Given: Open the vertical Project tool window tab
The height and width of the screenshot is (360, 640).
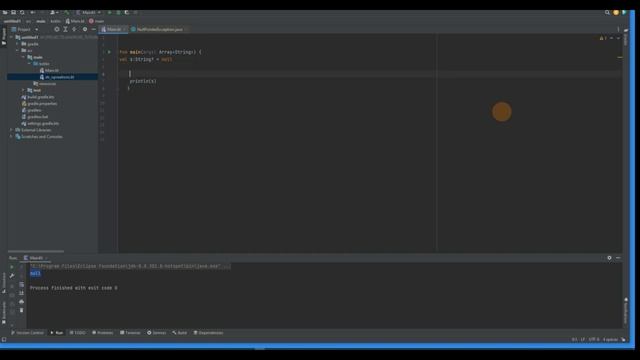Looking at the screenshot, I should [4, 37].
